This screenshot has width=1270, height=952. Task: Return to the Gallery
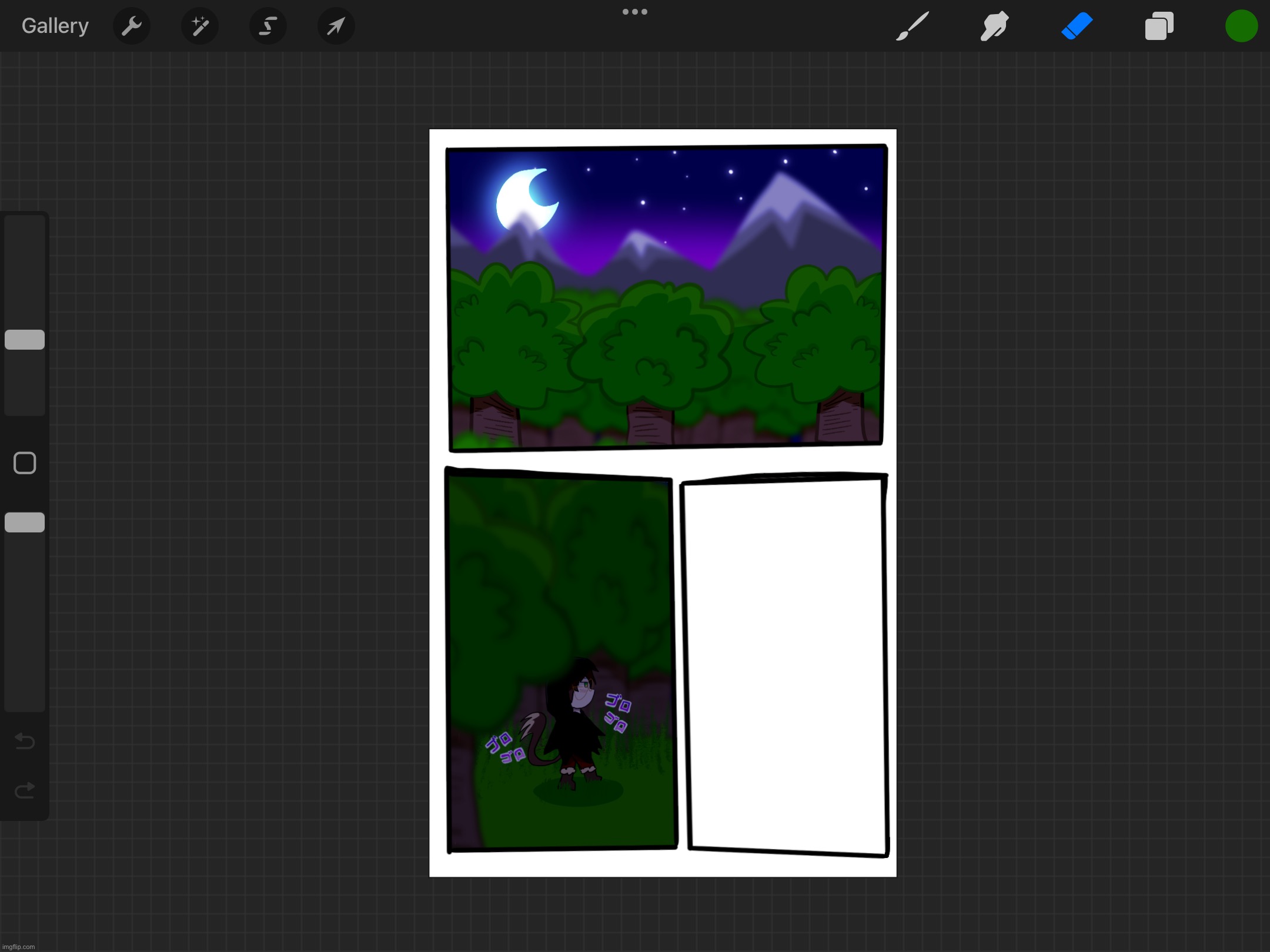tap(55, 26)
